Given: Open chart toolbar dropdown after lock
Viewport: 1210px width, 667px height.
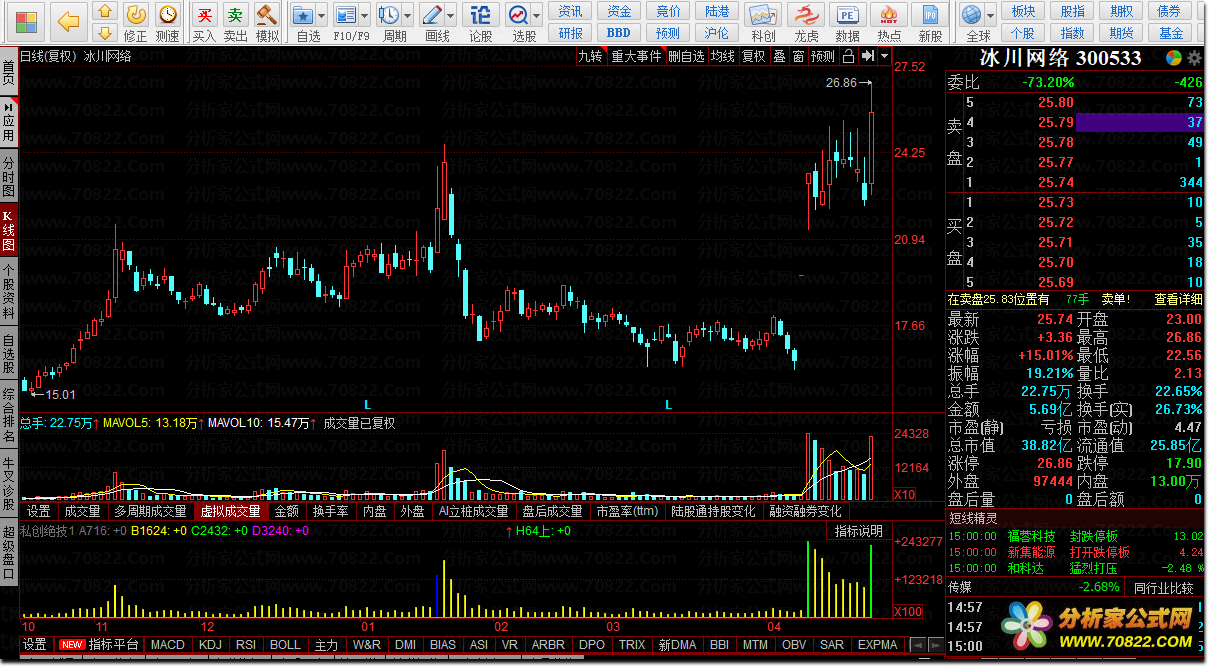Looking at the screenshot, I should pyautogui.click(x=883, y=56).
